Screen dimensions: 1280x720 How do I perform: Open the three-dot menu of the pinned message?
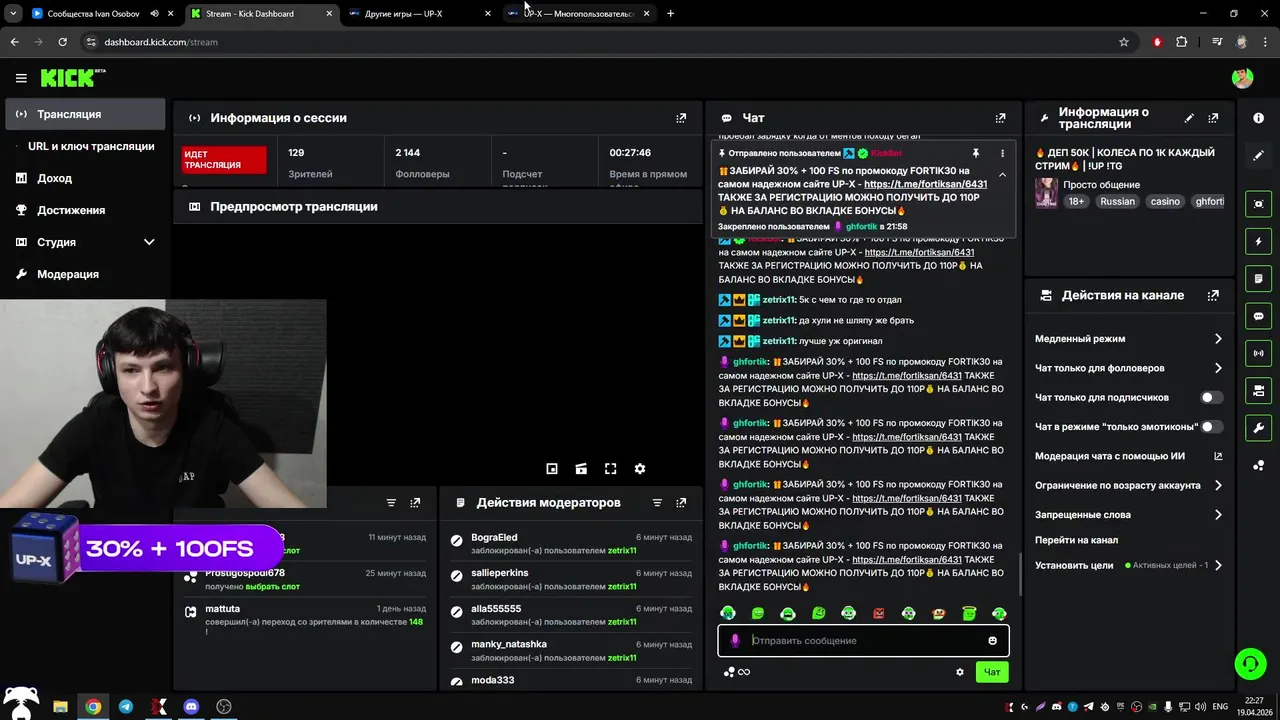point(1002,153)
